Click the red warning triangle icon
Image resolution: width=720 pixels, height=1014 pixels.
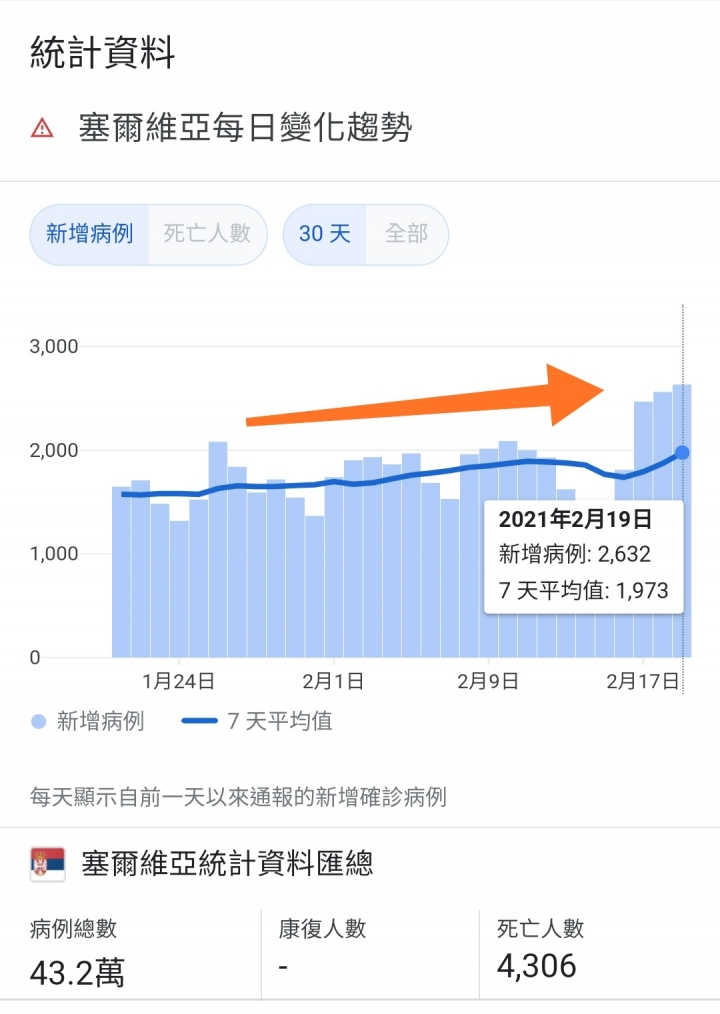click(x=43, y=127)
